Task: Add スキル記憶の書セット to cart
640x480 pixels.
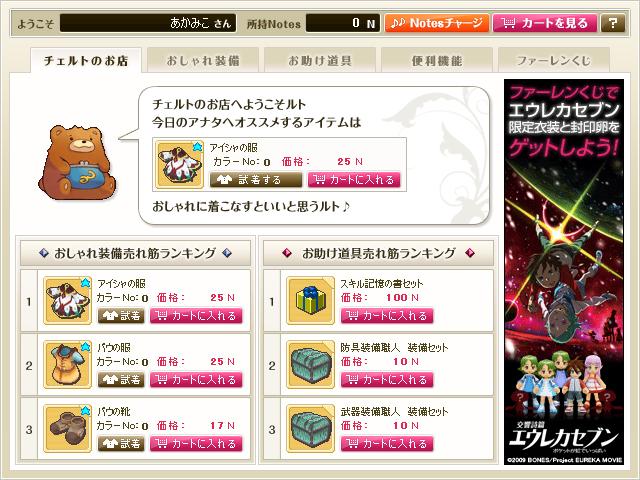Action: (x=387, y=316)
